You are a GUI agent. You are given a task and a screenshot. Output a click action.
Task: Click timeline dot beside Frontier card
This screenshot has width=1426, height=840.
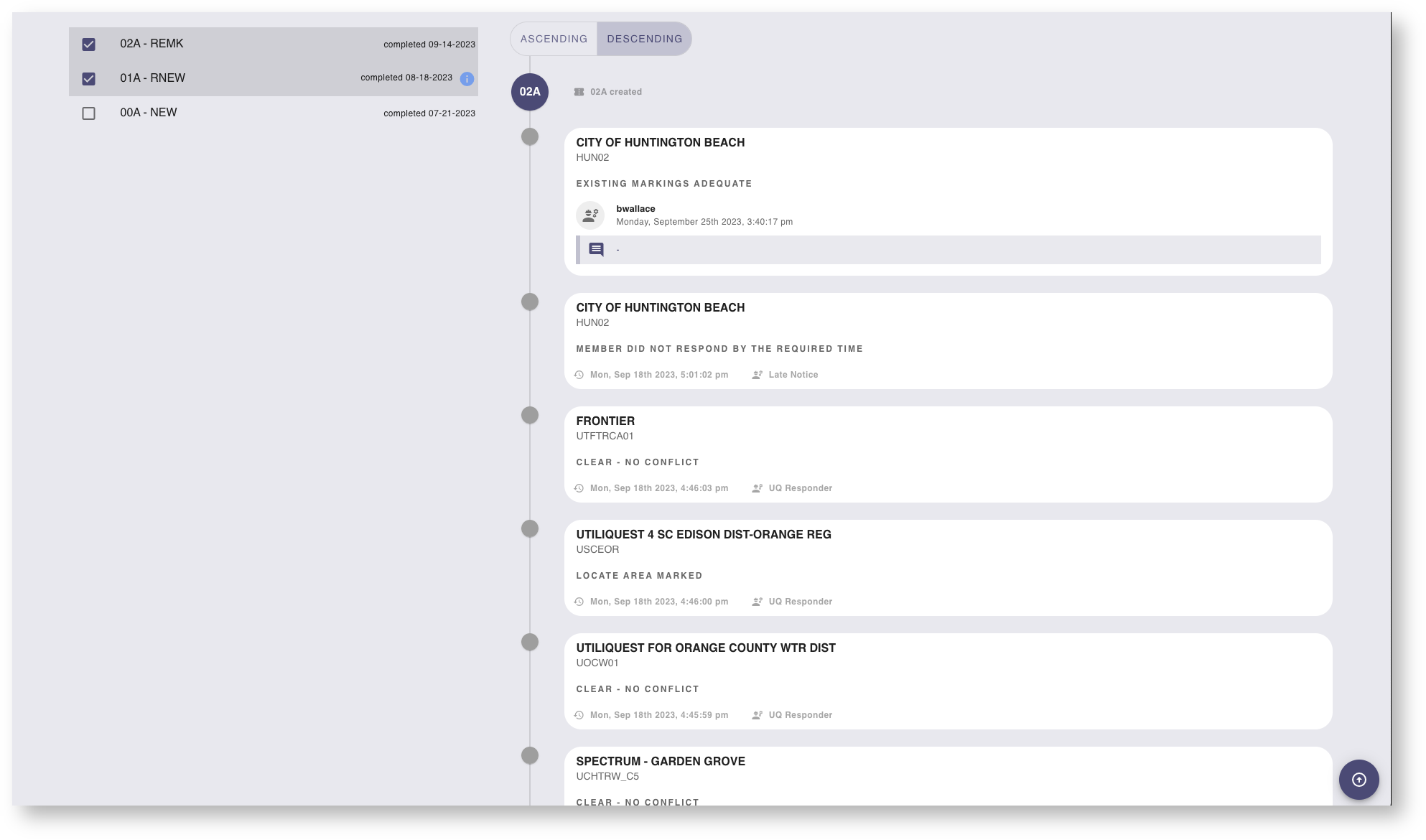coord(530,415)
